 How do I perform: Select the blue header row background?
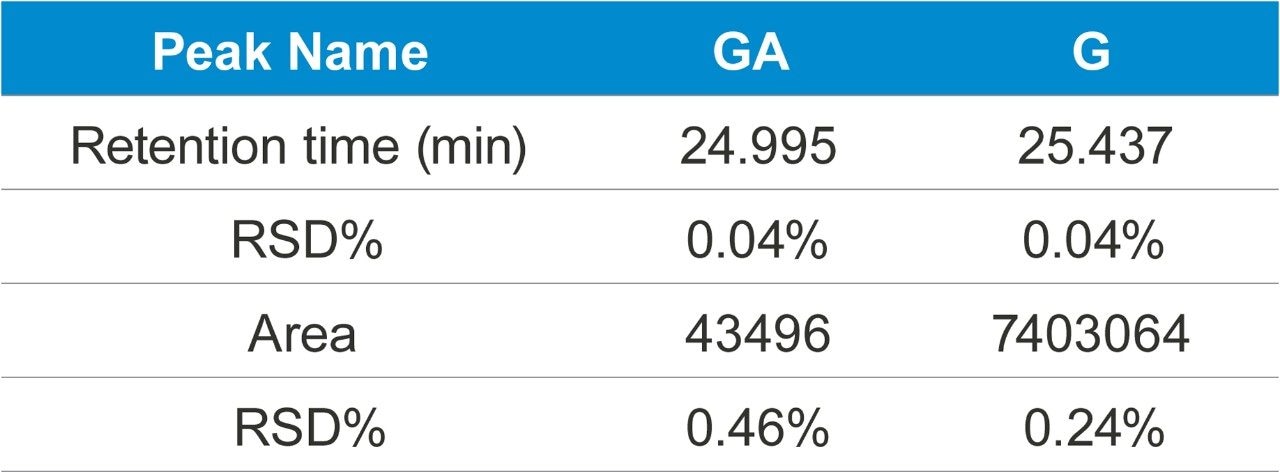click(640, 48)
